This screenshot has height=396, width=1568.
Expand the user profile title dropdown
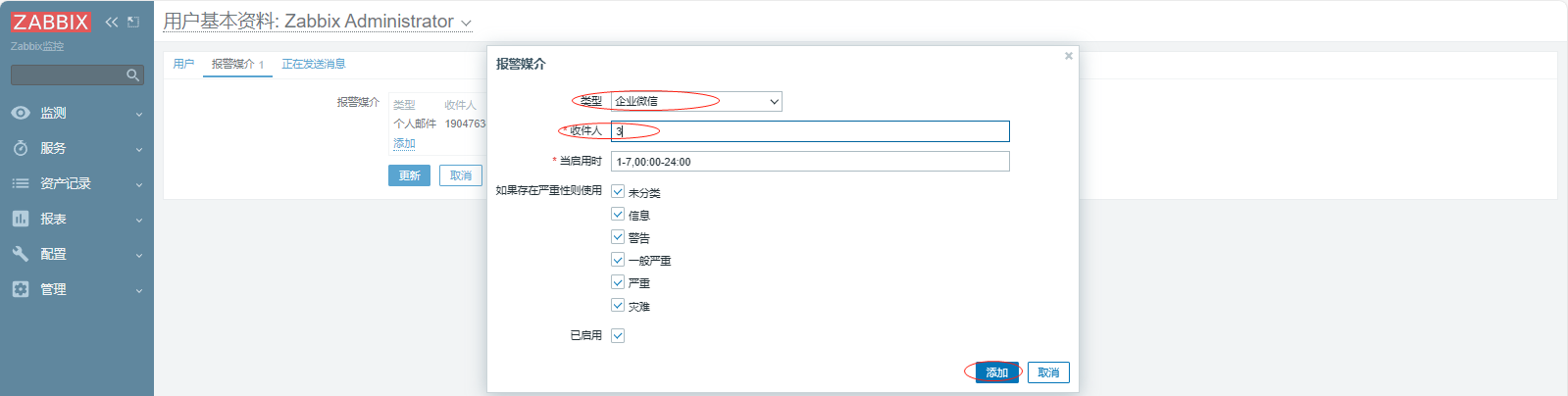pos(466,23)
